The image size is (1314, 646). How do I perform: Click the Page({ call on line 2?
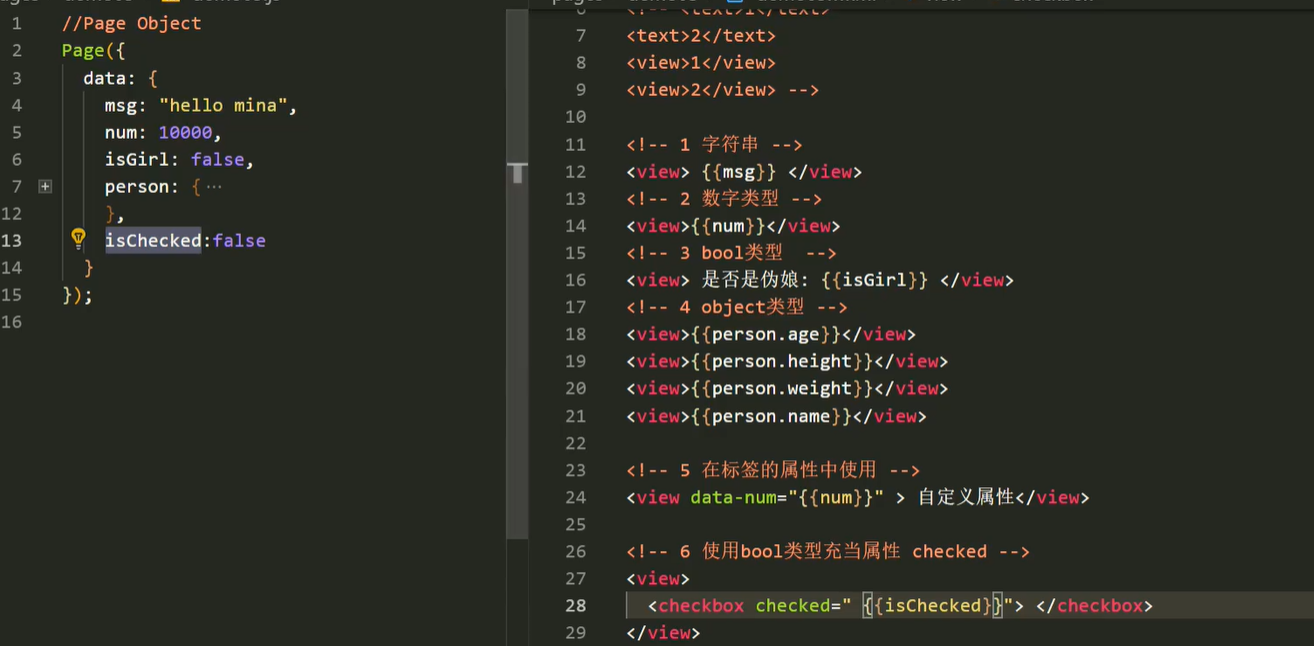point(93,50)
